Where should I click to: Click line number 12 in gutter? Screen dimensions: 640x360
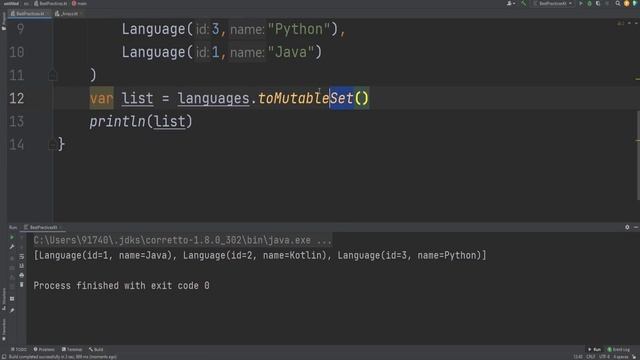(17, 98)
